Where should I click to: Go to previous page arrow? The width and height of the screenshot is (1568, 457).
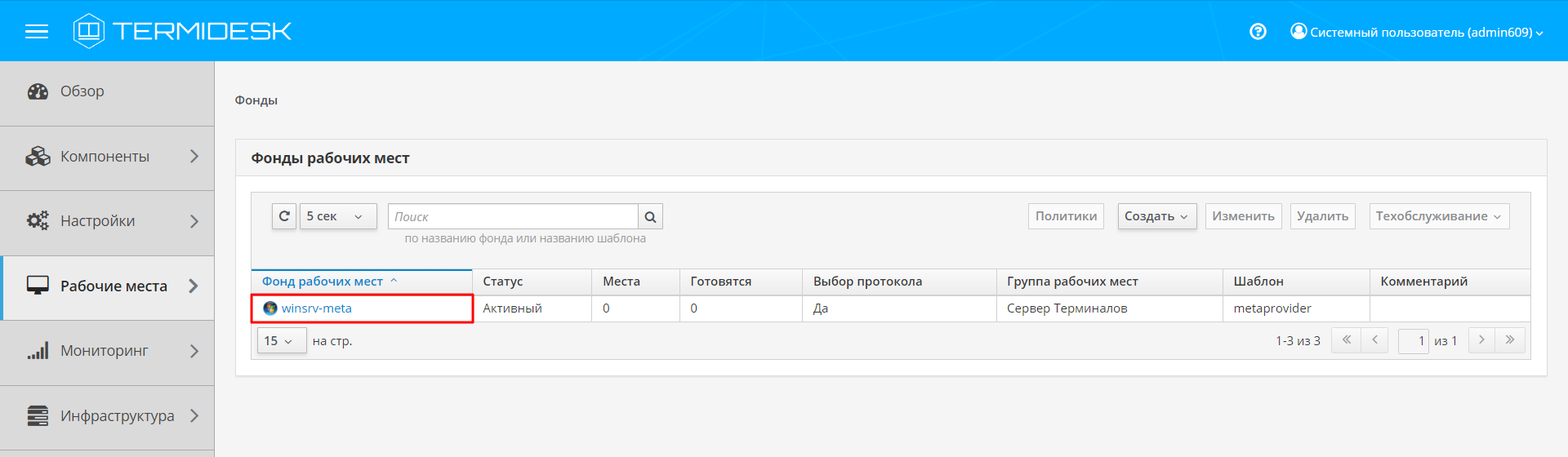1375,340
